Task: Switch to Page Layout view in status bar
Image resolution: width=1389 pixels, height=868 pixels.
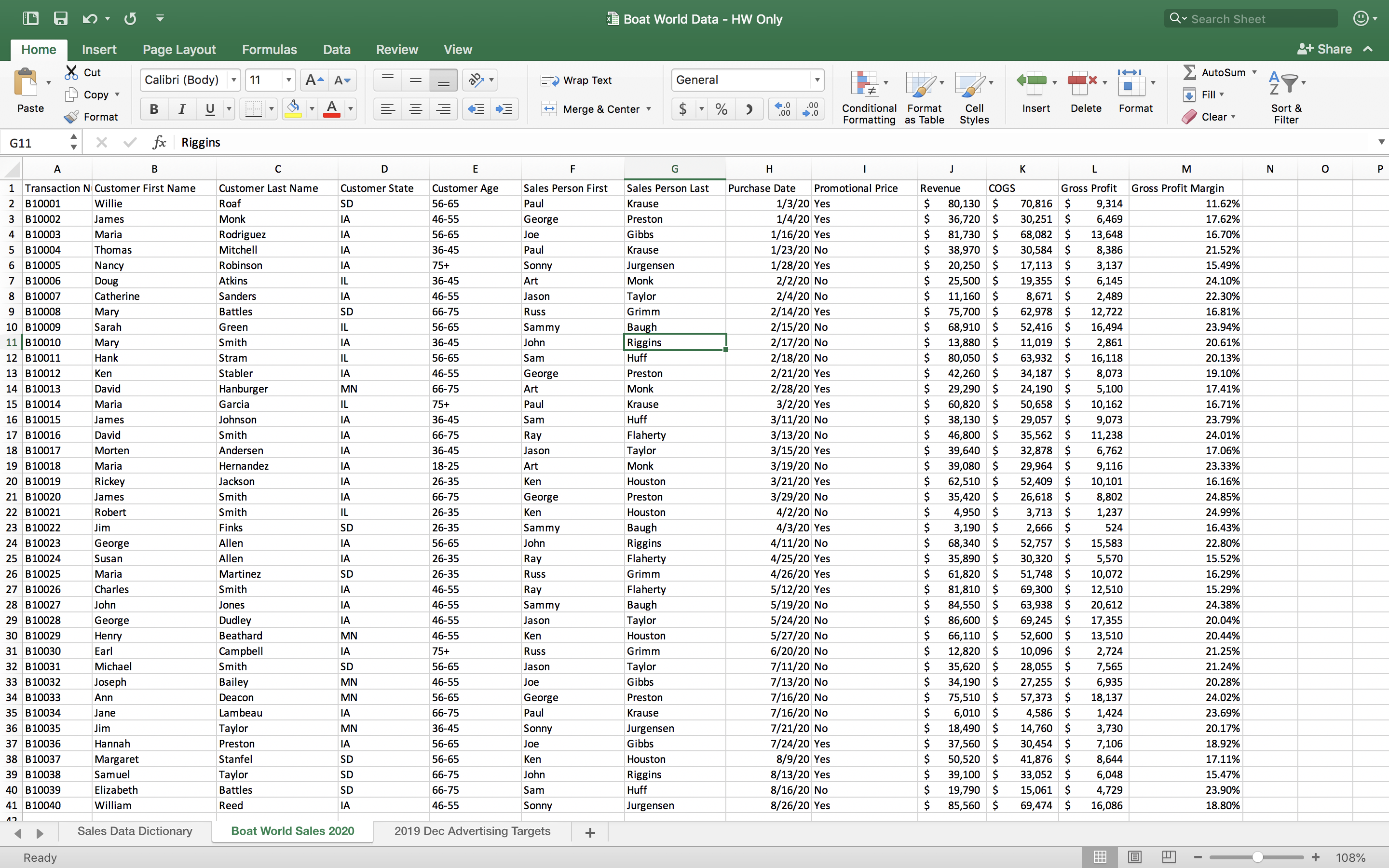Action: (x=1134, y=857)
